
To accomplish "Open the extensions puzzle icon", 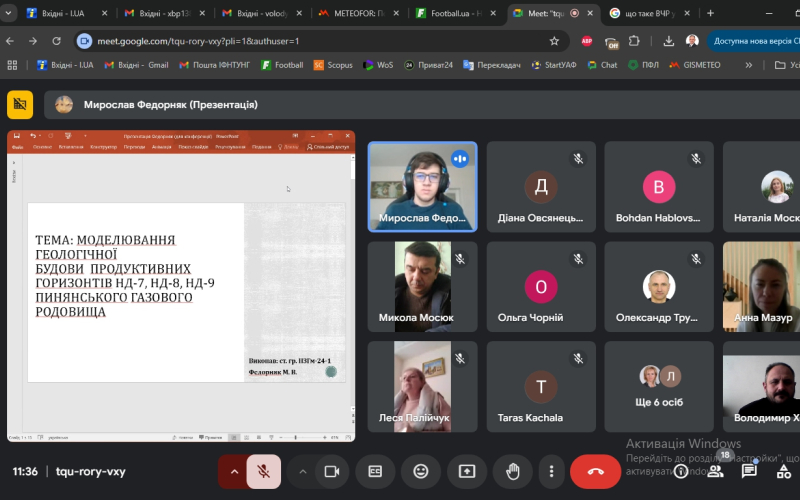I will click(x=634, y=41).
